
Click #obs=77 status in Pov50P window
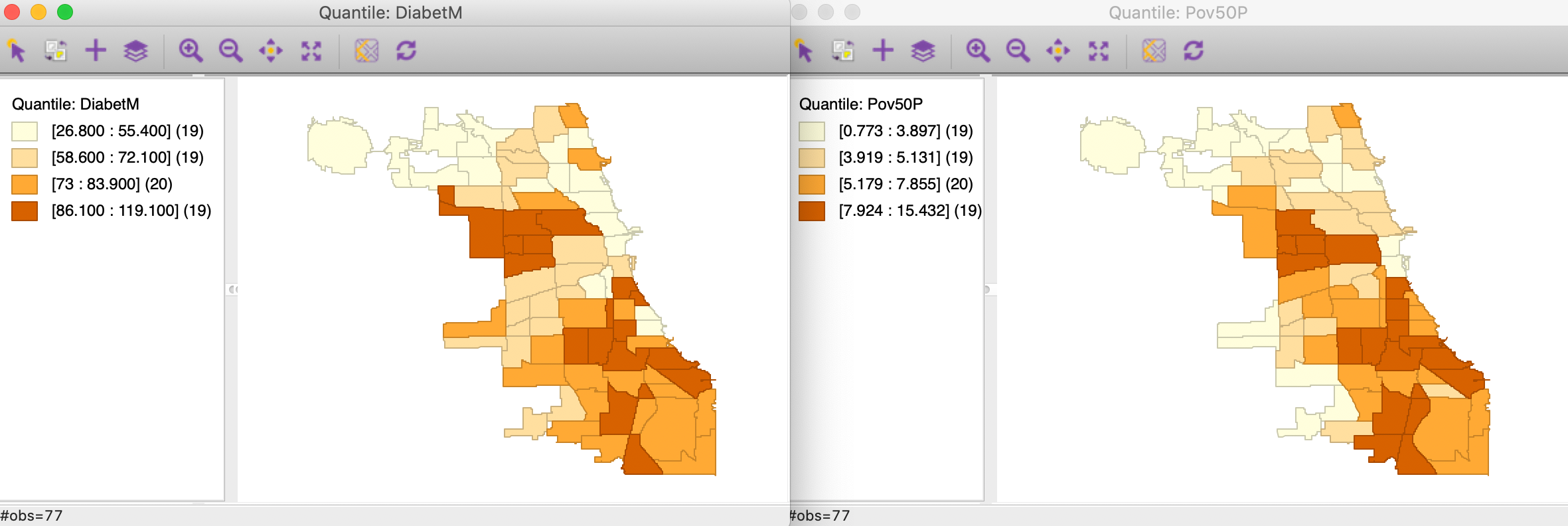(820, 515)
